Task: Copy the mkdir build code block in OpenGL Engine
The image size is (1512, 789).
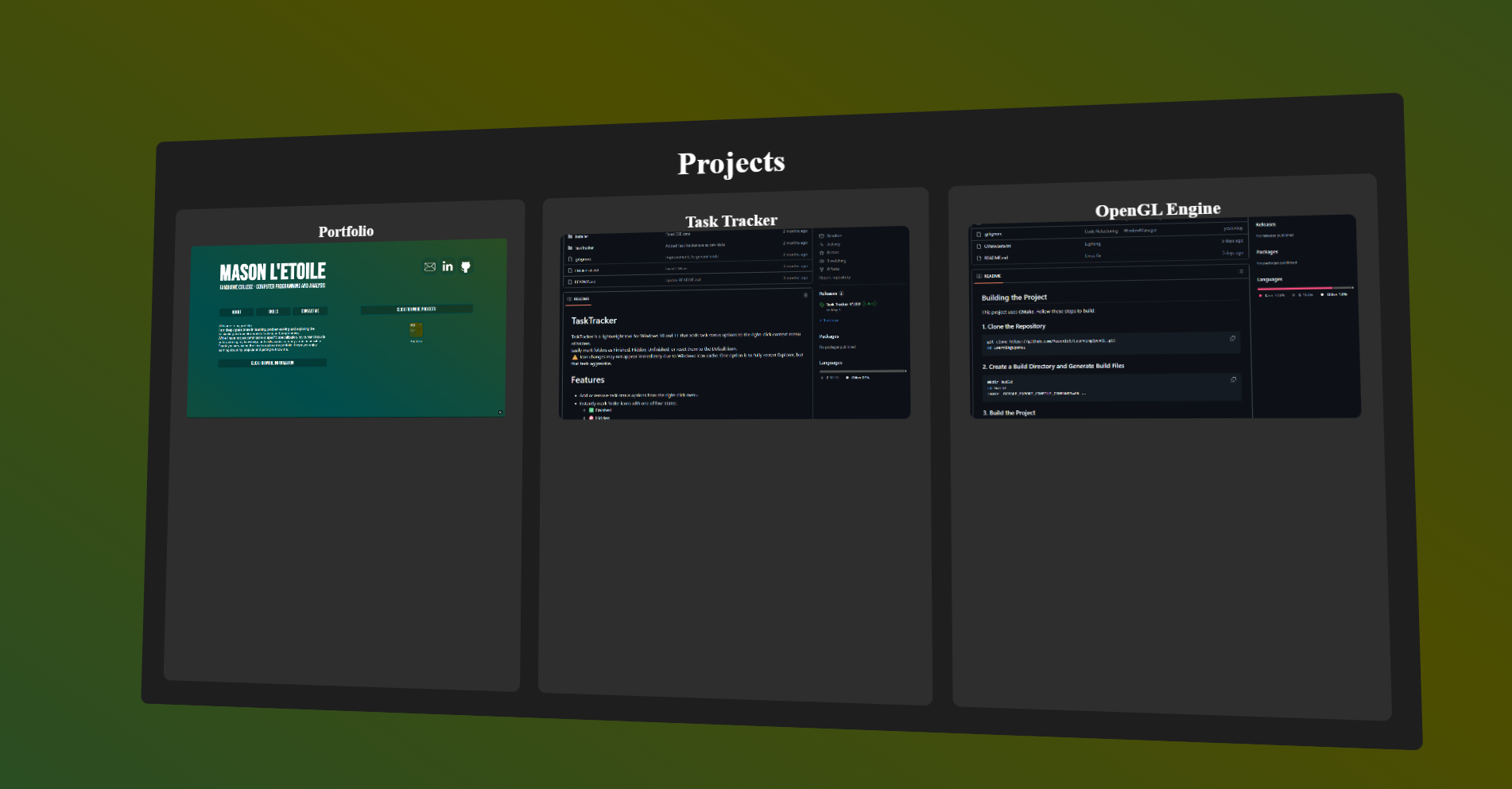Action: (1233, 379)
